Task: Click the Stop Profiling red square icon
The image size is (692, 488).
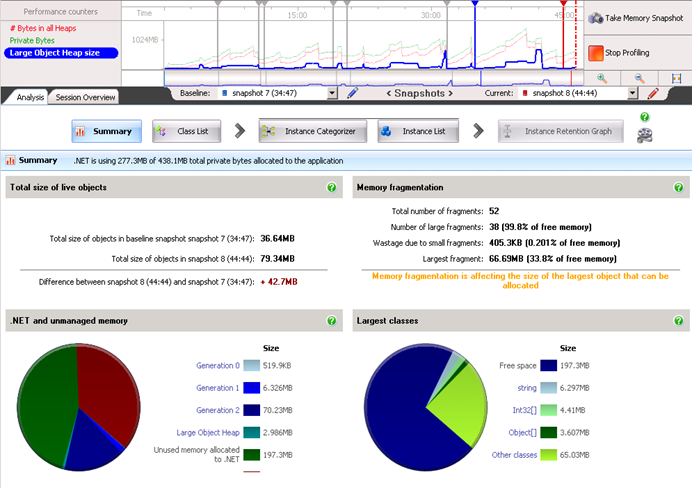Action: 595,53
